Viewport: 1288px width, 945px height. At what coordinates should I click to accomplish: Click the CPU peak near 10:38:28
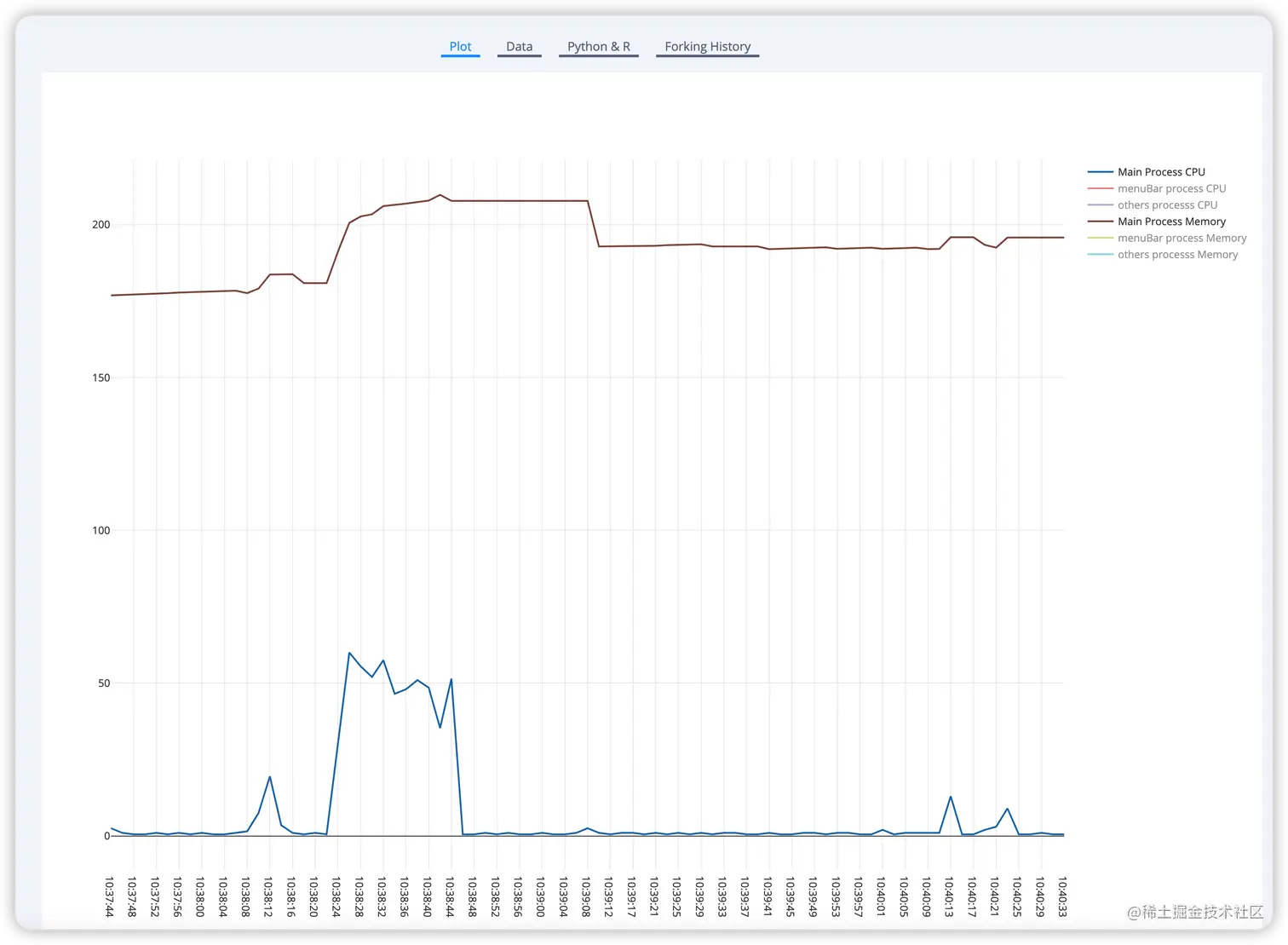(x=349, y=653)
